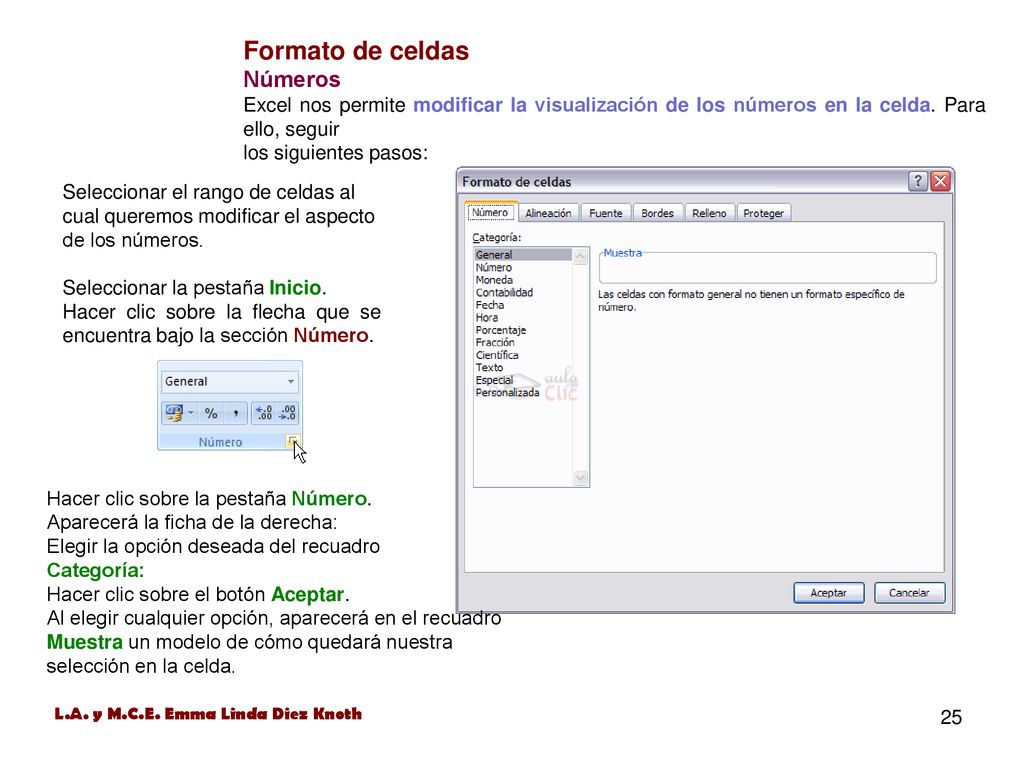The height and width of the screenshot is (768, 1024).
Task: Select Moneda in the category list
Action: tap(494, 280)
